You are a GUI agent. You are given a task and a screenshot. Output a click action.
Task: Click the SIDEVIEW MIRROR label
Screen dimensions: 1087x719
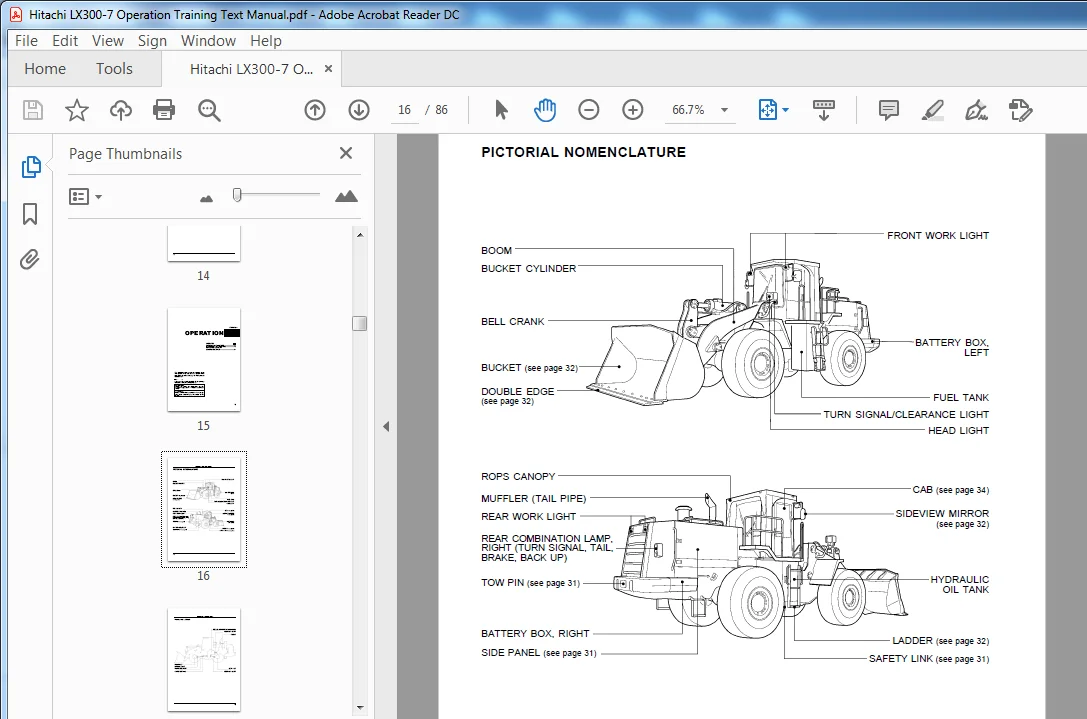[942, 513]
